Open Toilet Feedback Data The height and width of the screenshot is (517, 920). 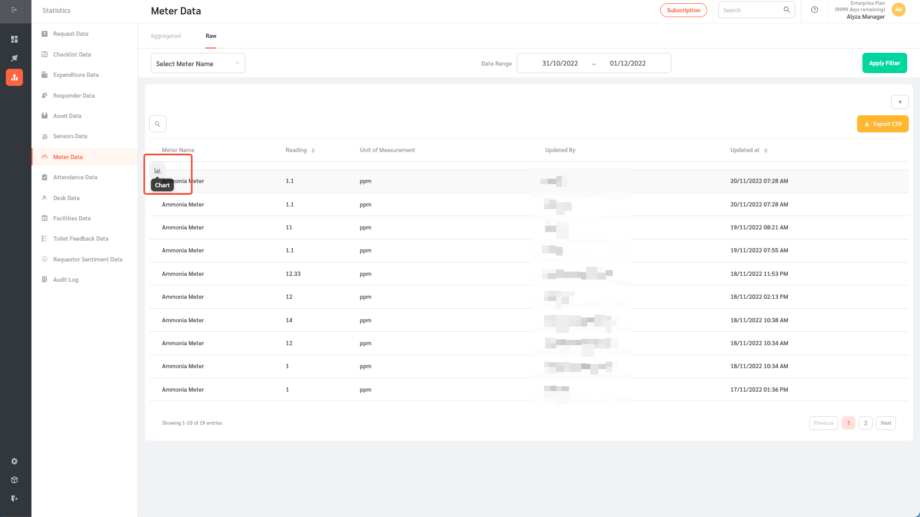point(80,239)
